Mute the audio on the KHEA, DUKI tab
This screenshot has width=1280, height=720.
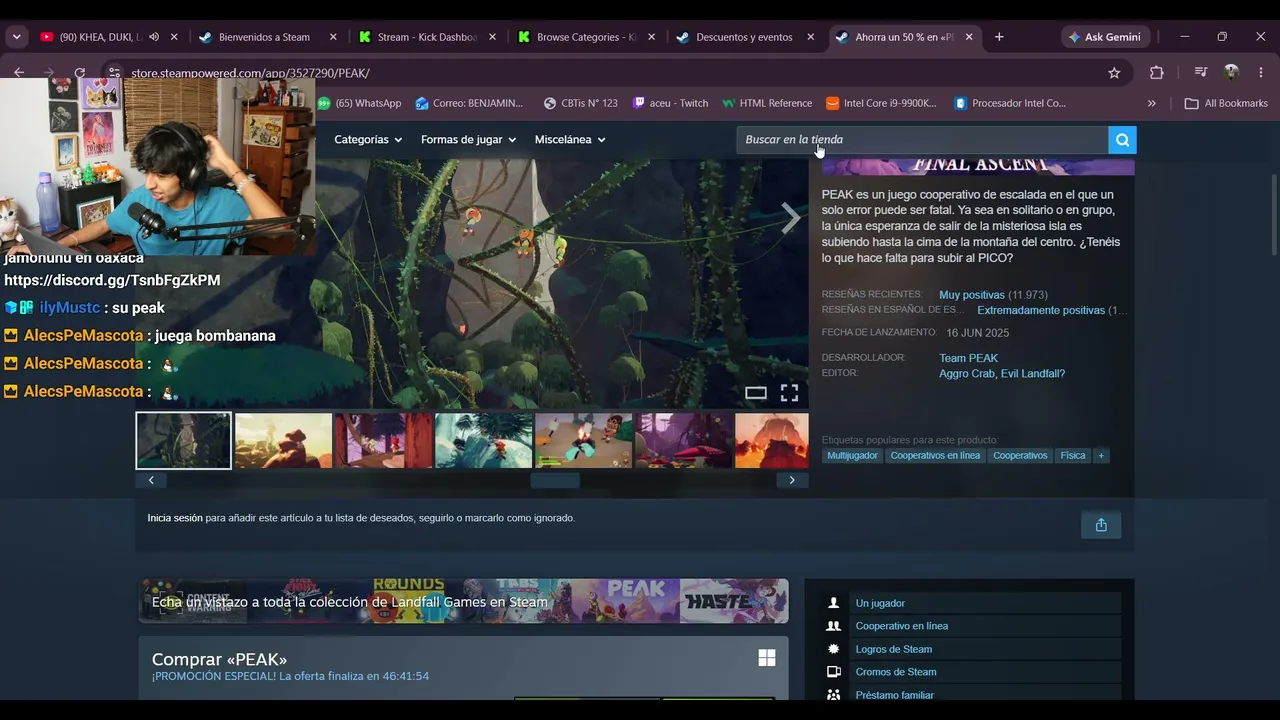tap(154, 37)
